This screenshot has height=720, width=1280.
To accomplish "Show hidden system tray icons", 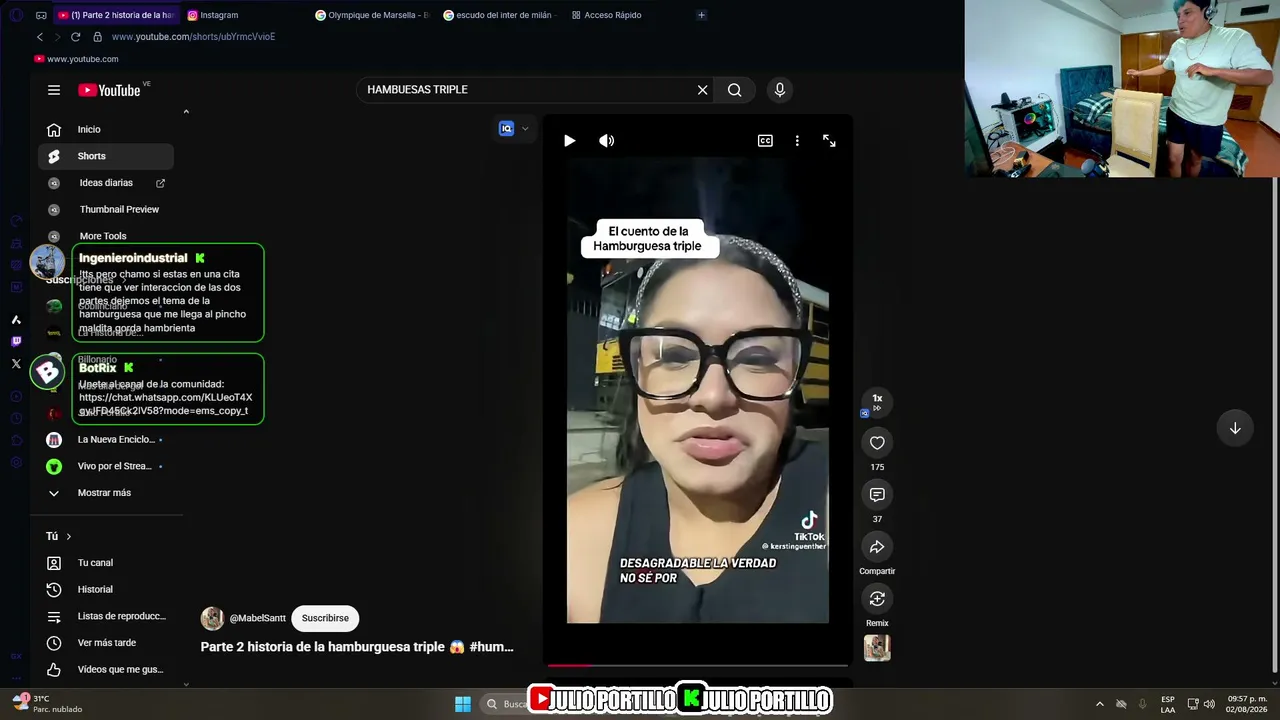I will (1100, 704).
